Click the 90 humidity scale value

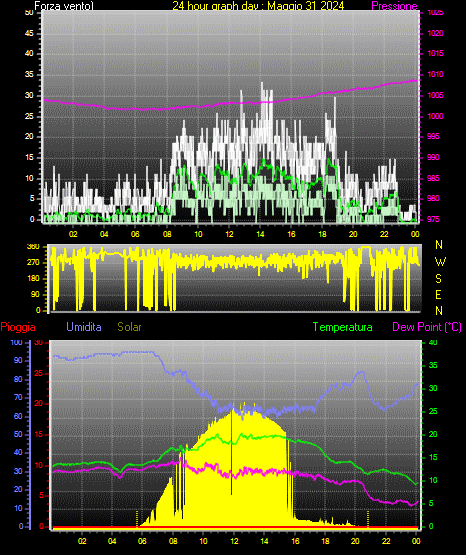tap(18, 360)
